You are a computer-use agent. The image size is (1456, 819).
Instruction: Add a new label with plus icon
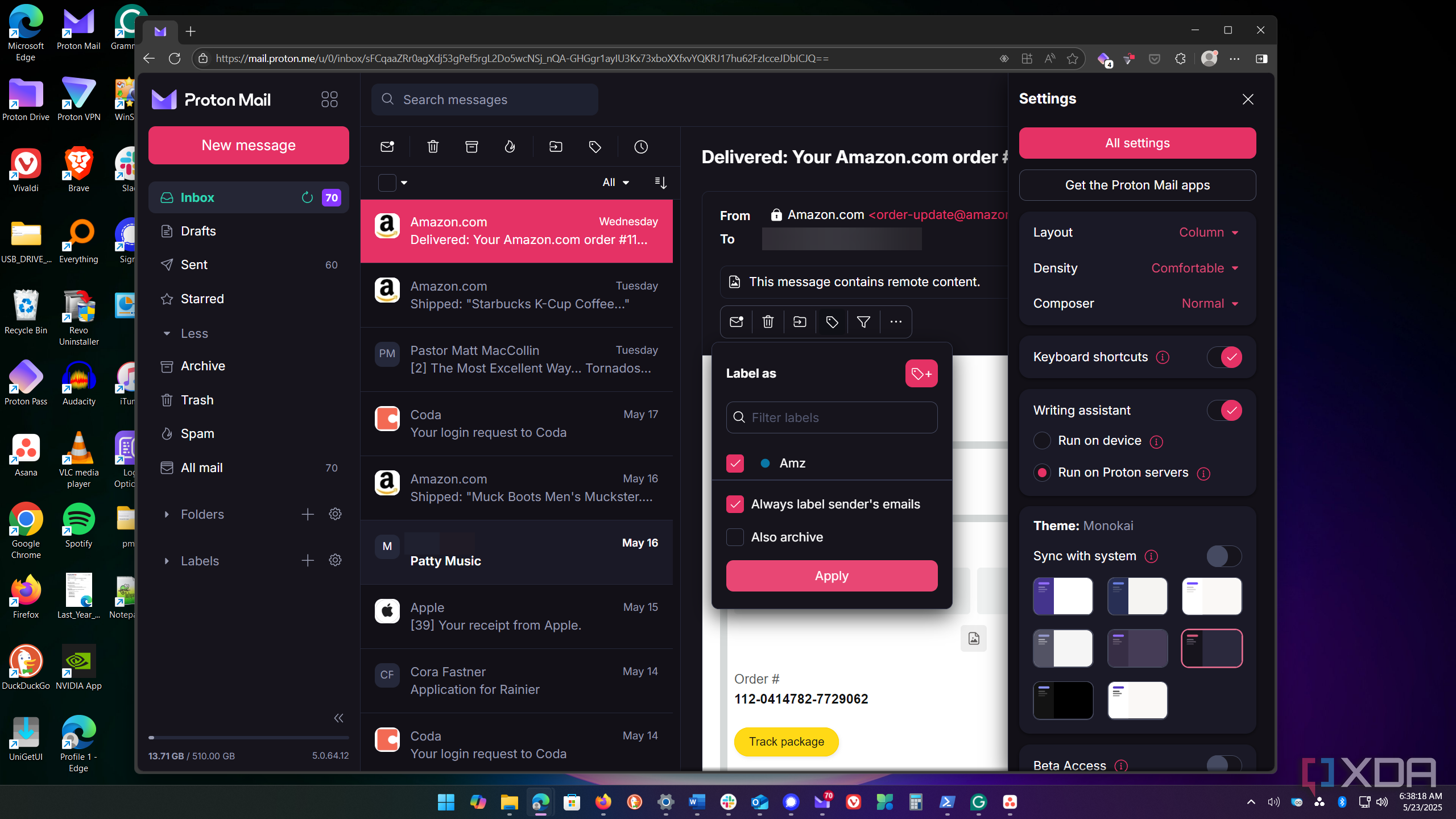(x=308, y=561)
